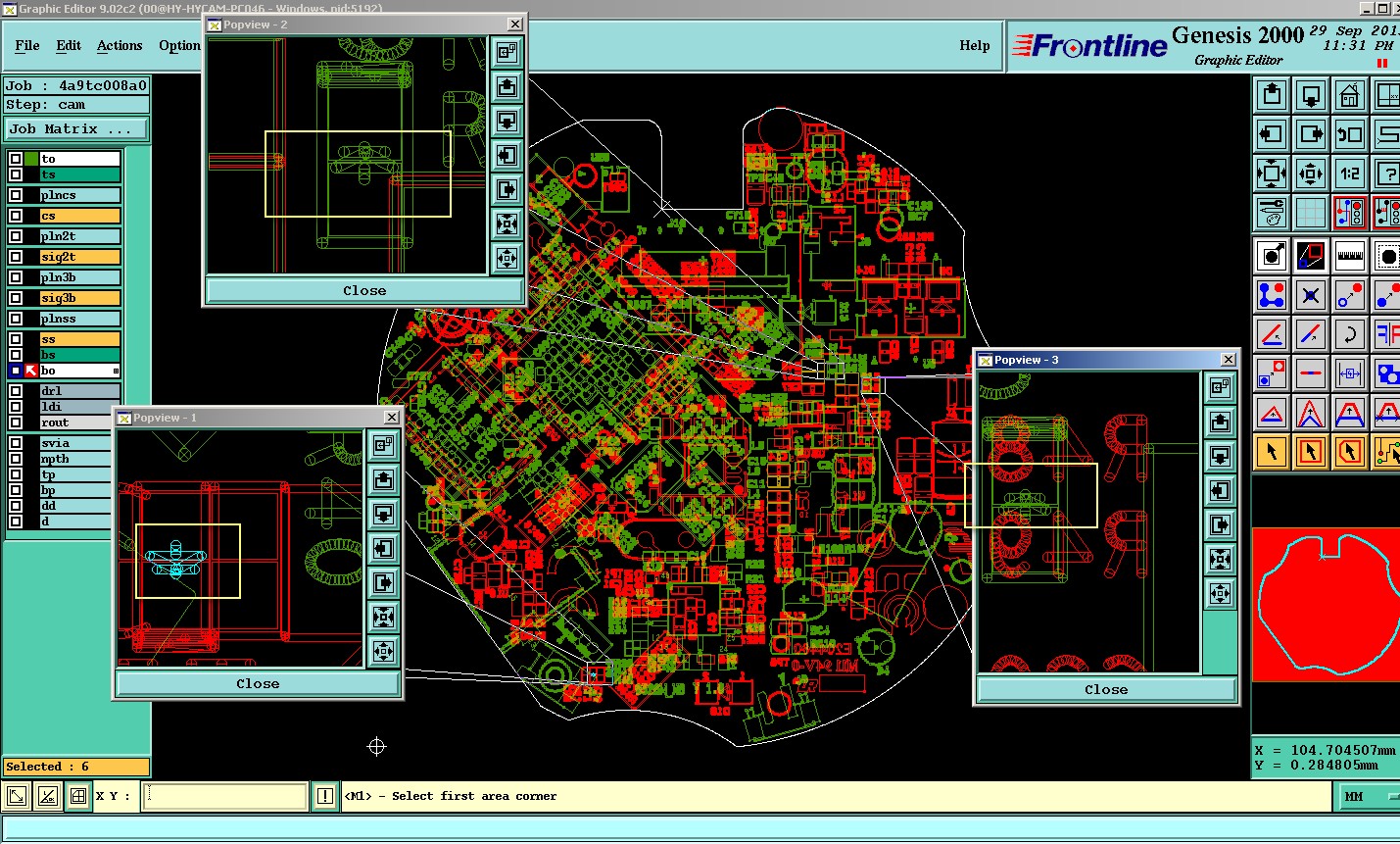The image size is (1400, 844).
Task: Click the pan up arrow in the main toolbar
Action: point(1272,95)
